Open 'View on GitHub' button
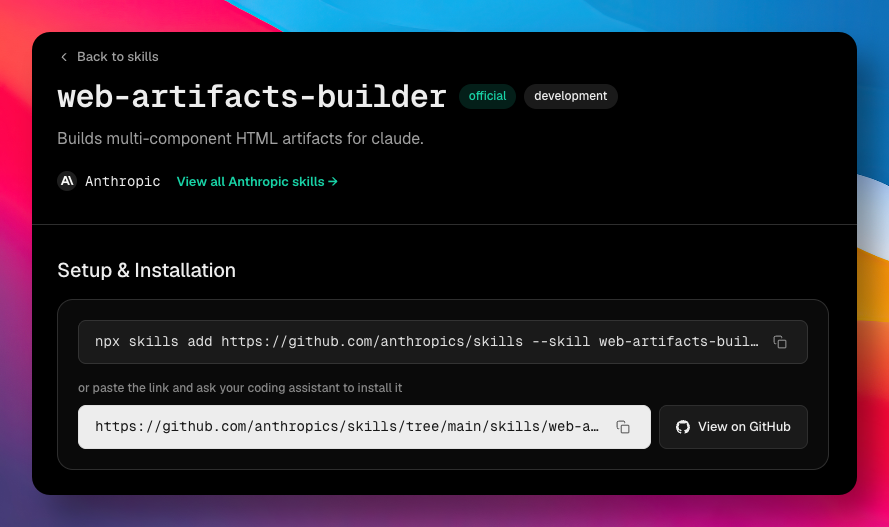Image resolution: width=889 pixels, height=527 pixels. pos(733,427)
